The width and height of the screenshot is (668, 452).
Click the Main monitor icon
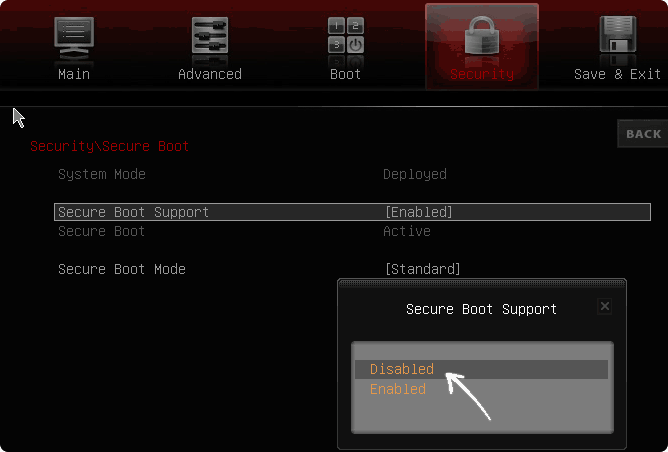[x=74, y=37]
